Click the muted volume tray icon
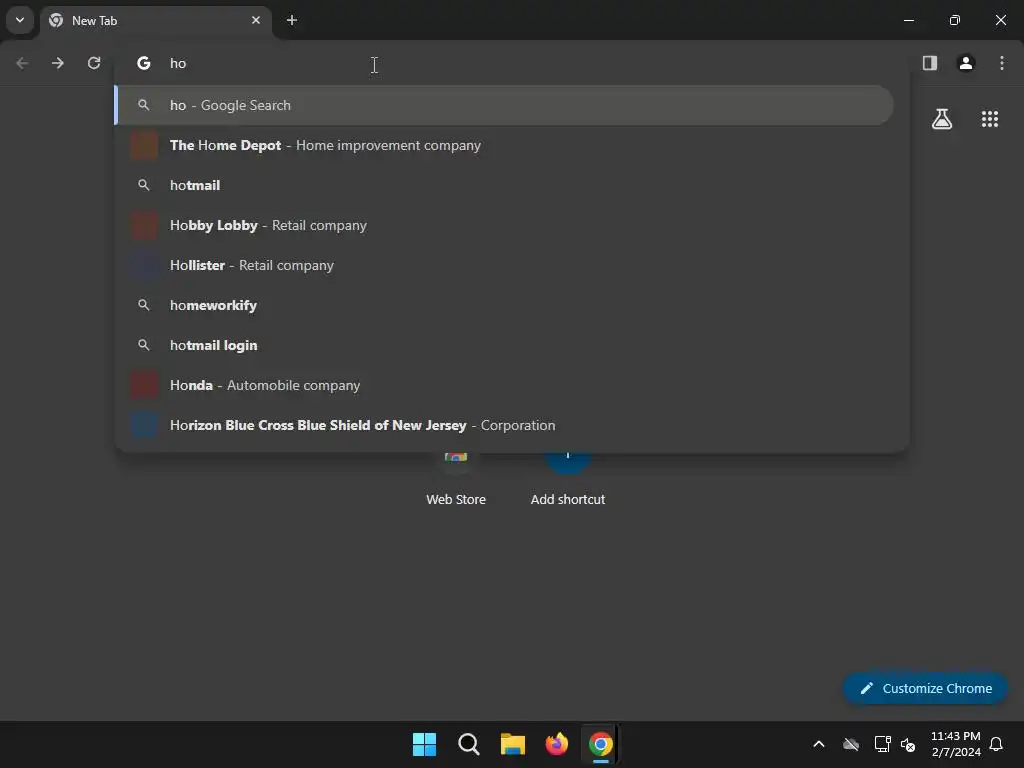 [908, 744]
